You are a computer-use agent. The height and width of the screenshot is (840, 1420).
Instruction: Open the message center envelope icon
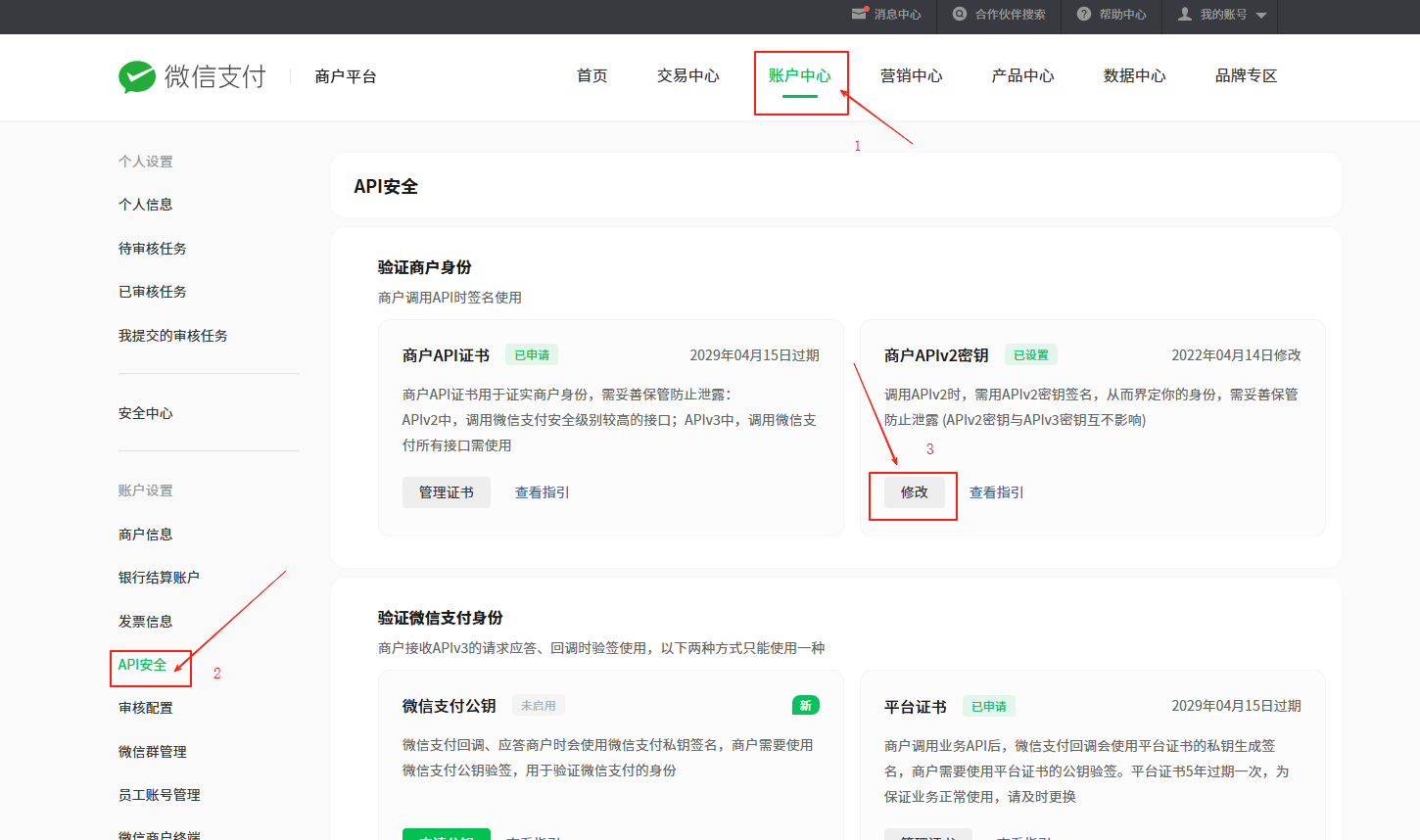point(860,14)
